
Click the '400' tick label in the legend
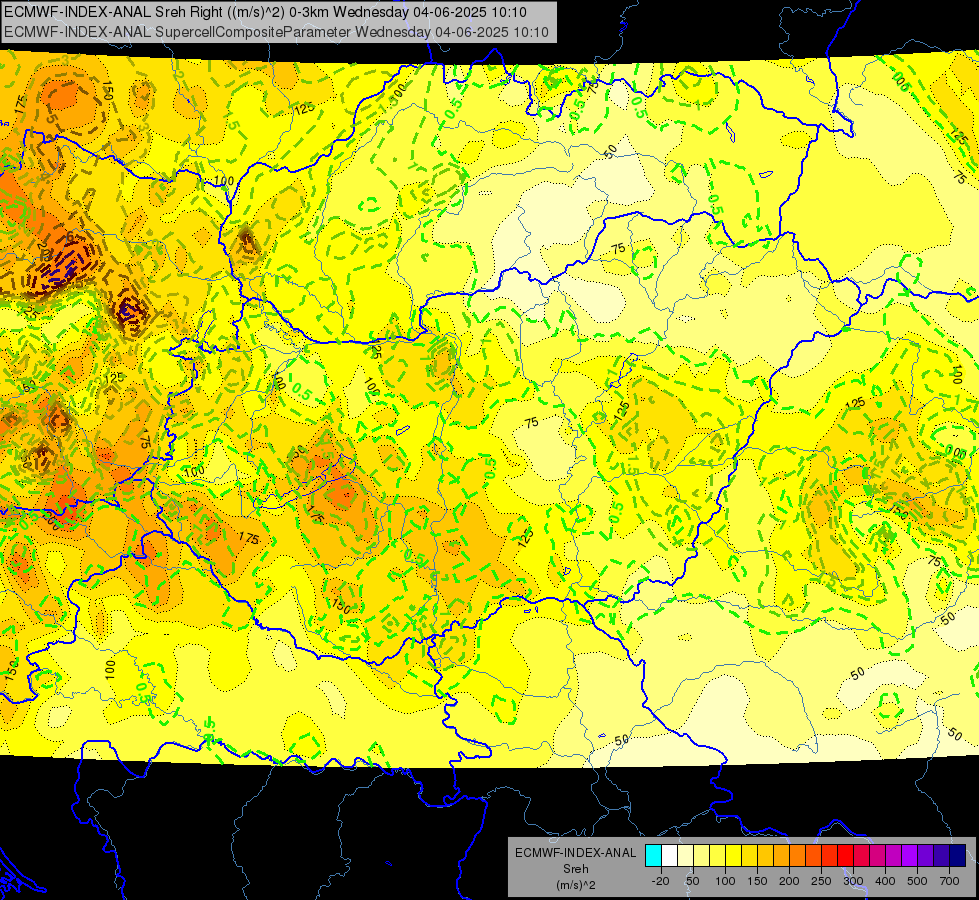point(885,881)
